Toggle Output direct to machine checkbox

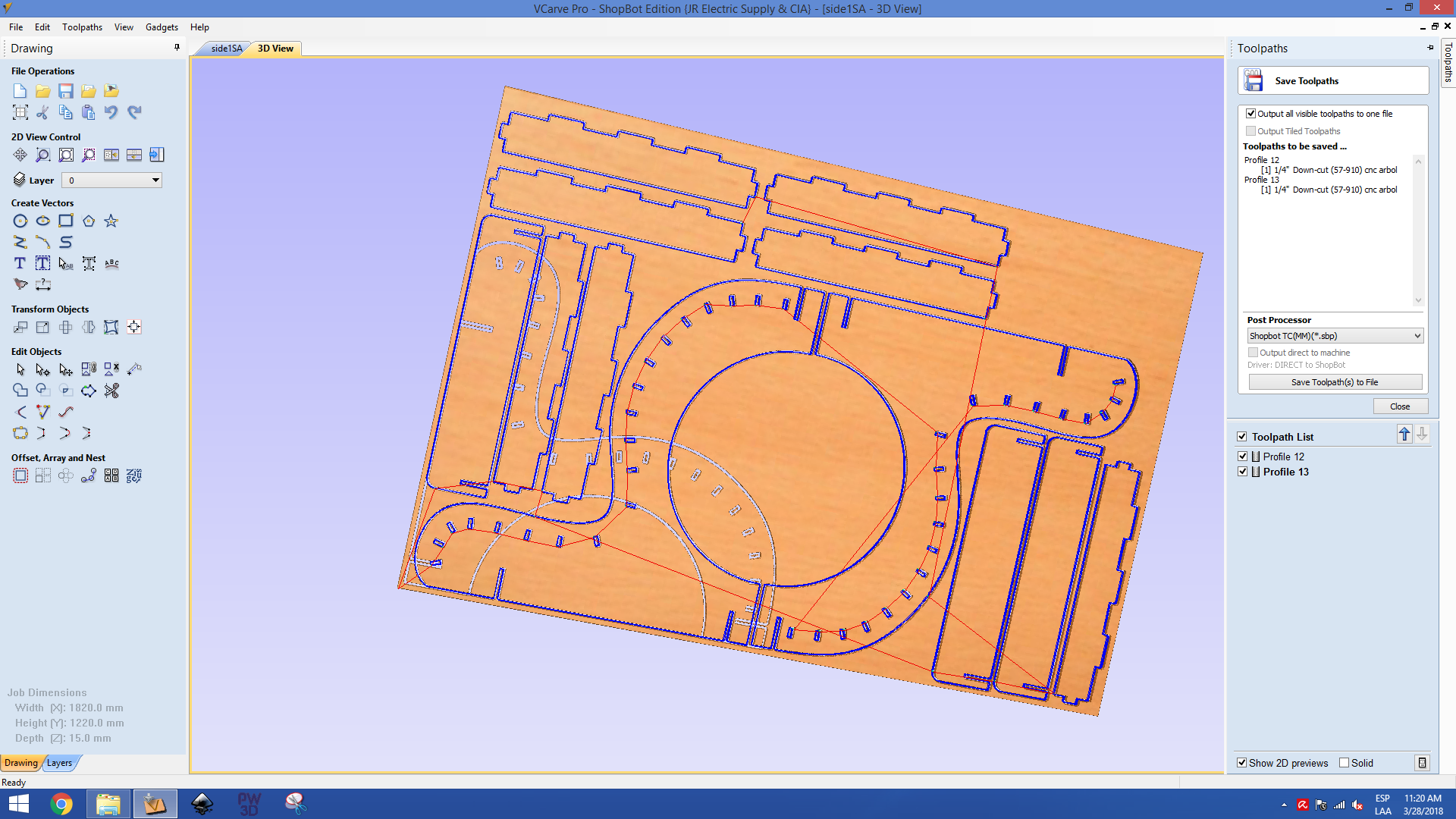(1253, 353)
